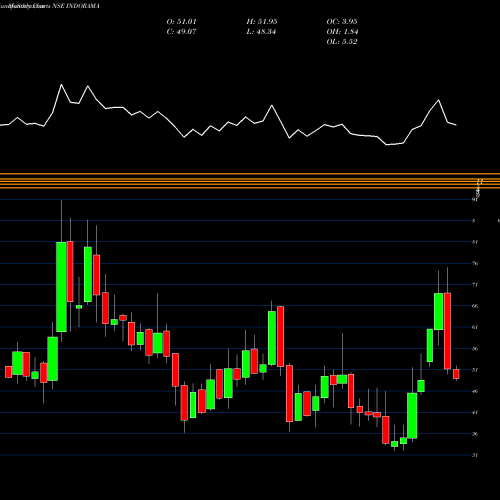Click the highest peak of the white indicator line

(61, 85)
